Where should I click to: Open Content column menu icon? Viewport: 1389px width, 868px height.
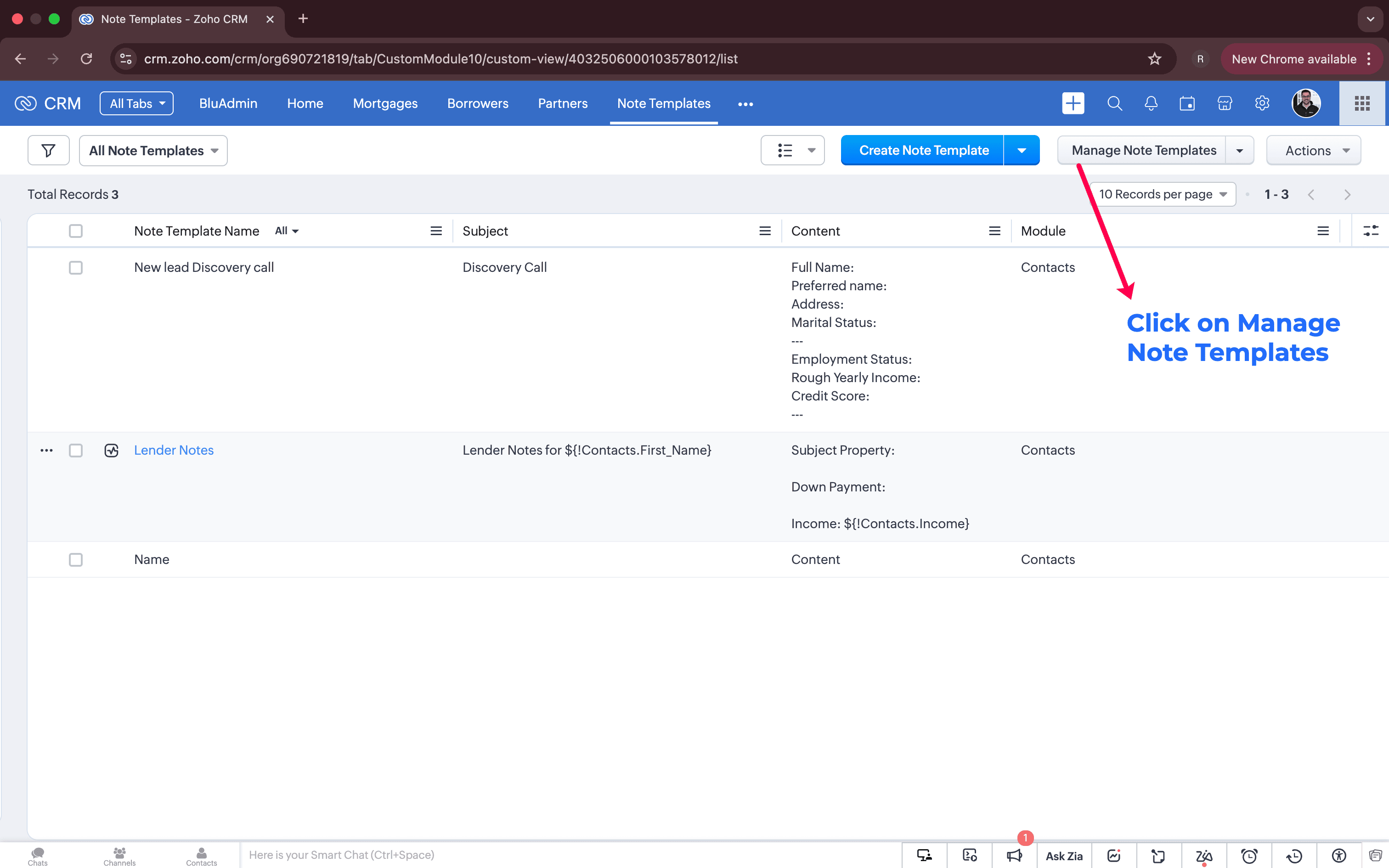[x=995, y=231]
